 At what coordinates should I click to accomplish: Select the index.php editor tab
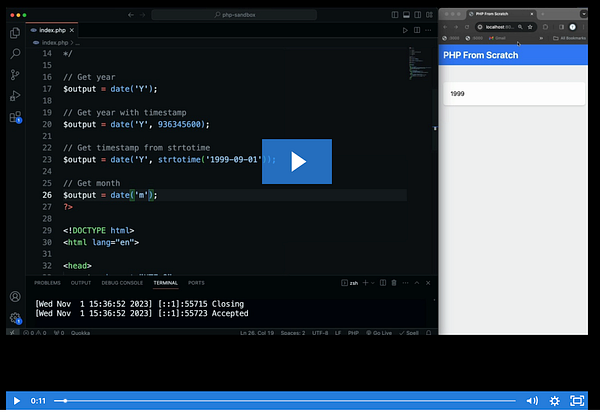pyautogui.click(x=52, y=30)
